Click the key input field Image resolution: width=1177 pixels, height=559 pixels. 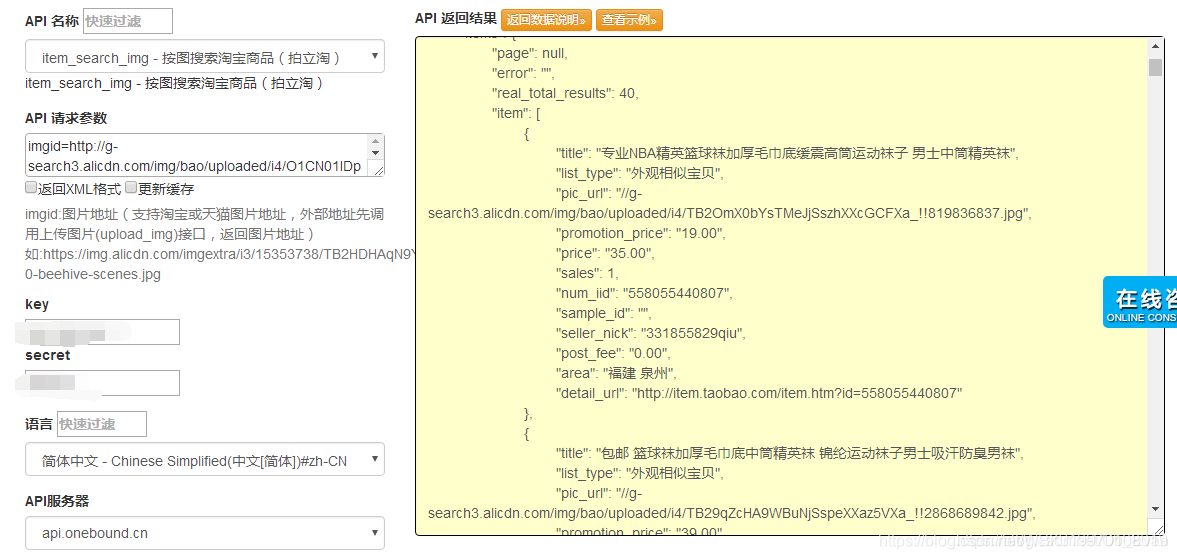[x=102, y=332]
